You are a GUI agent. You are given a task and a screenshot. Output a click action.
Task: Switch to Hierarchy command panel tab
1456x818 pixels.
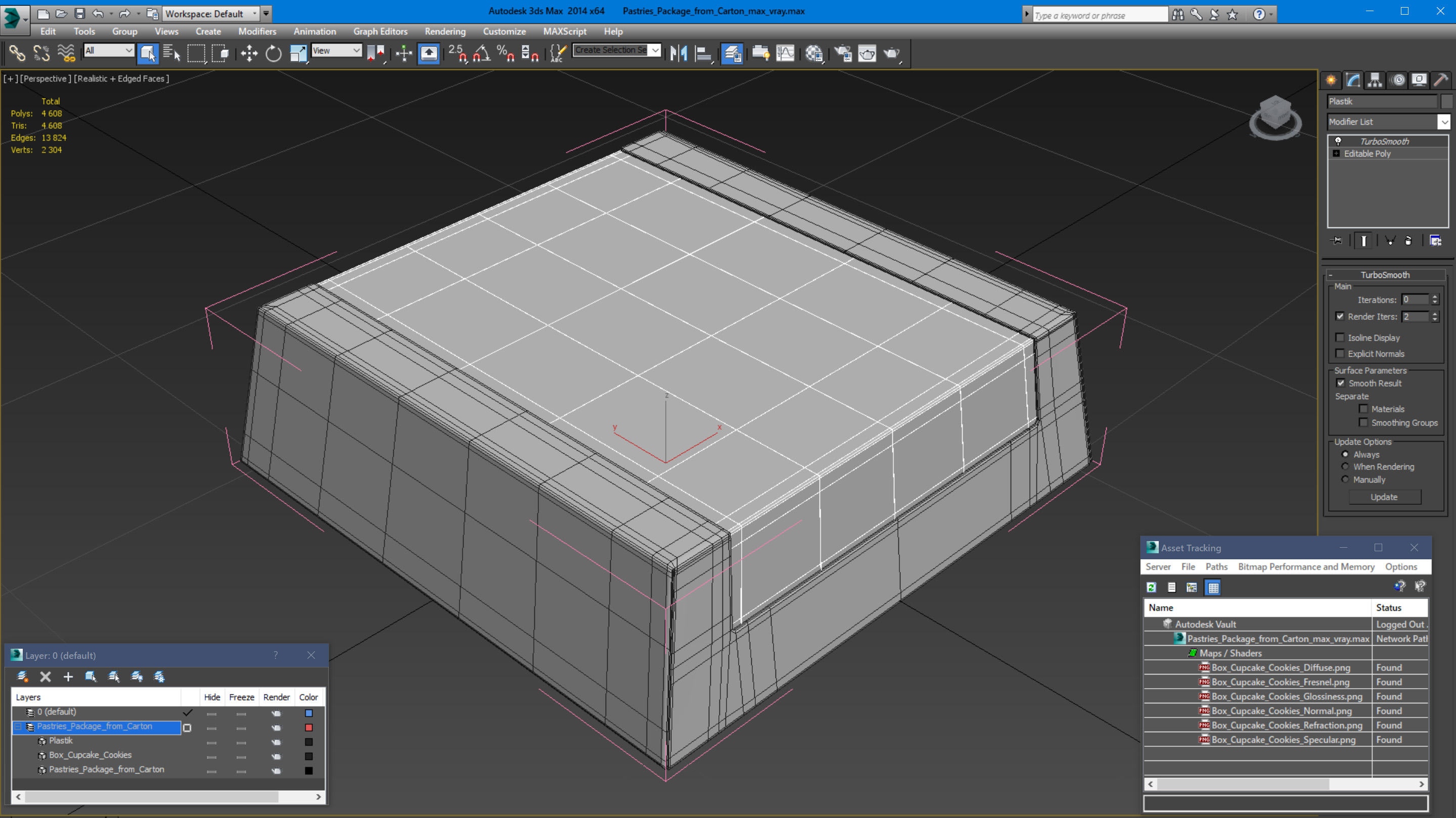pyautogui.click(x=1375, y=80)
